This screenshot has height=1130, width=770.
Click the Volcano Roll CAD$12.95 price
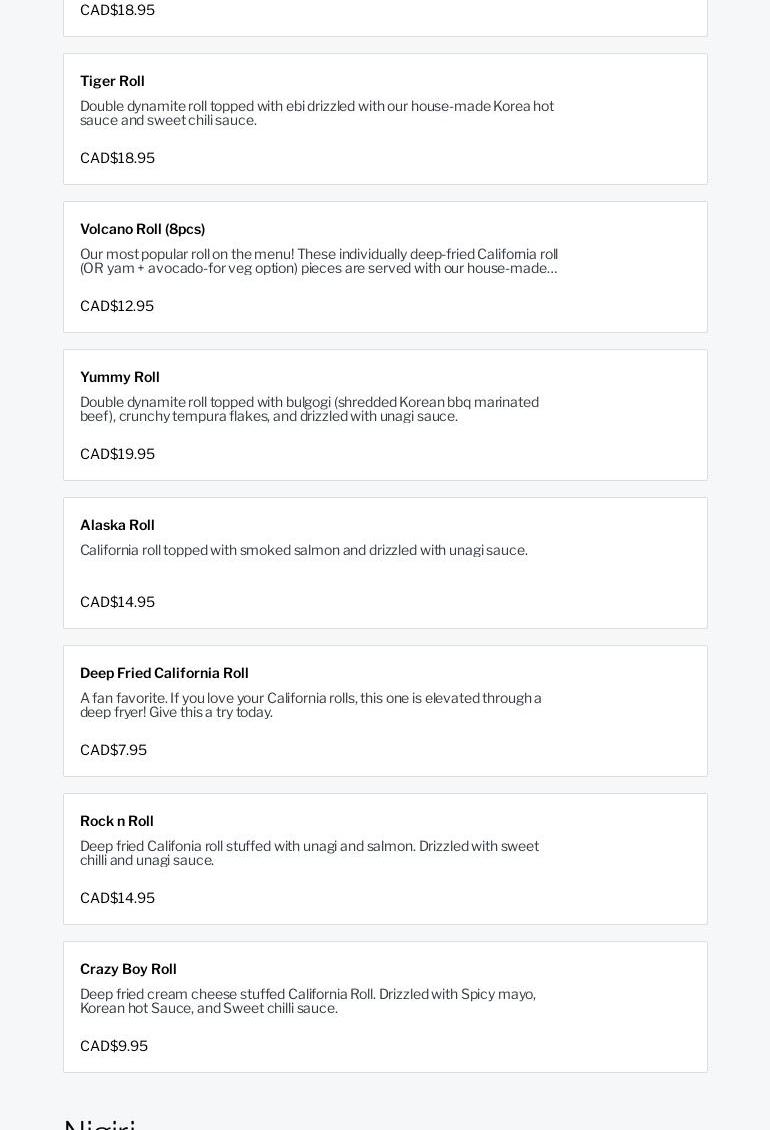pos(117,306)
